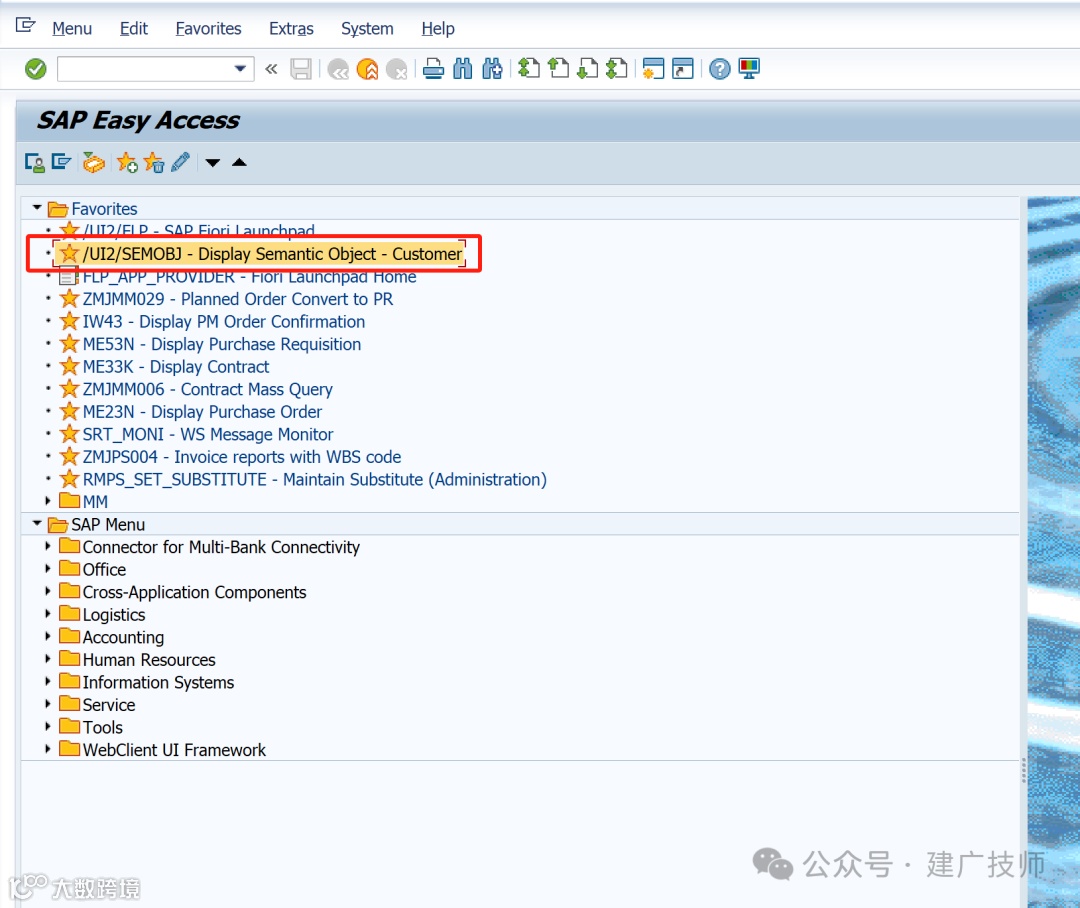Click the Change Favorites pencil icon
Viewport: 1080px width, 908px height.
[180, 163]
